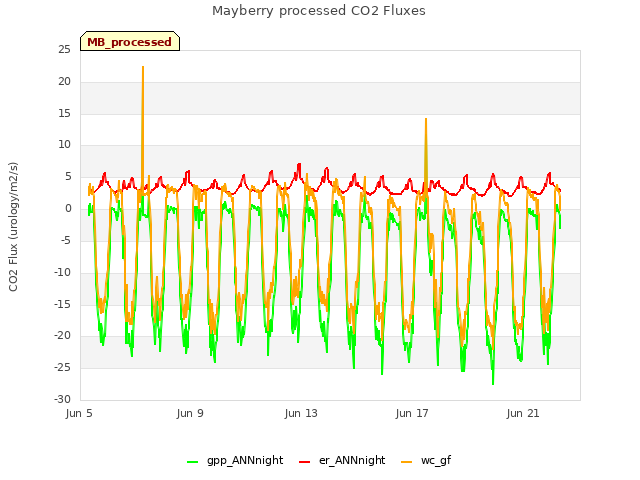
Task: Click the Jun 9 x-axis label
Action: [190, 413]
